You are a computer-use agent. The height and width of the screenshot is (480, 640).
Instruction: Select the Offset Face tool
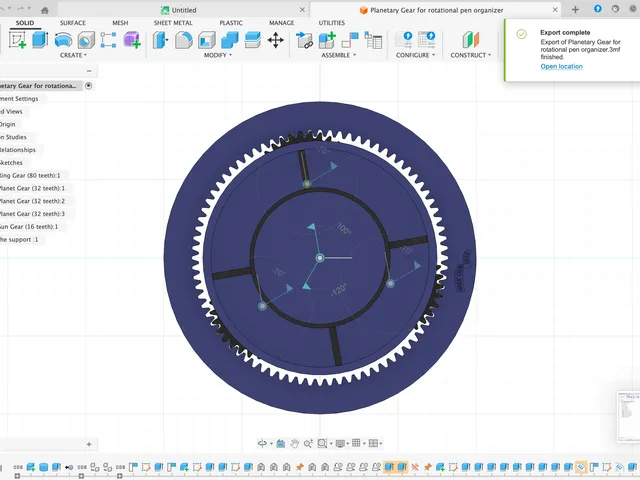pyautogui.click(x=253, y=40)
